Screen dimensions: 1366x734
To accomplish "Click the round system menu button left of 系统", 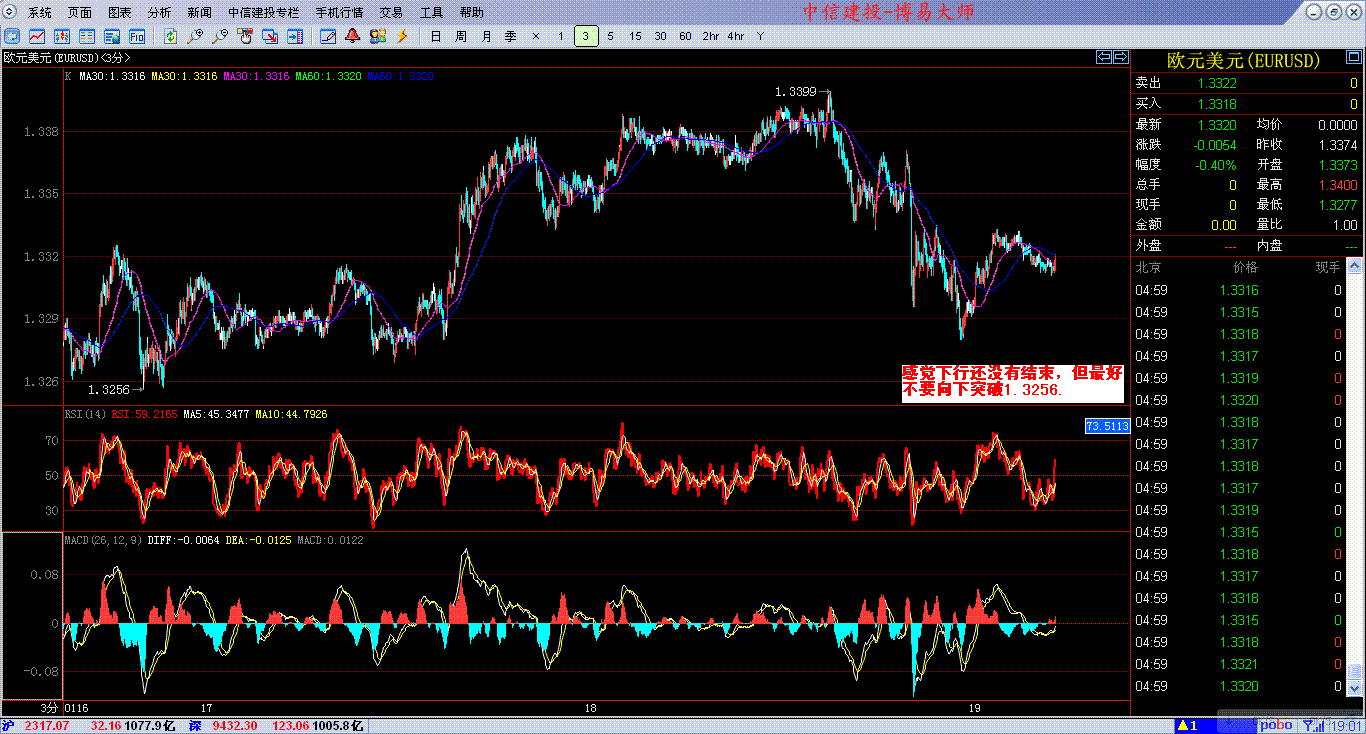I will click(11, 13).
